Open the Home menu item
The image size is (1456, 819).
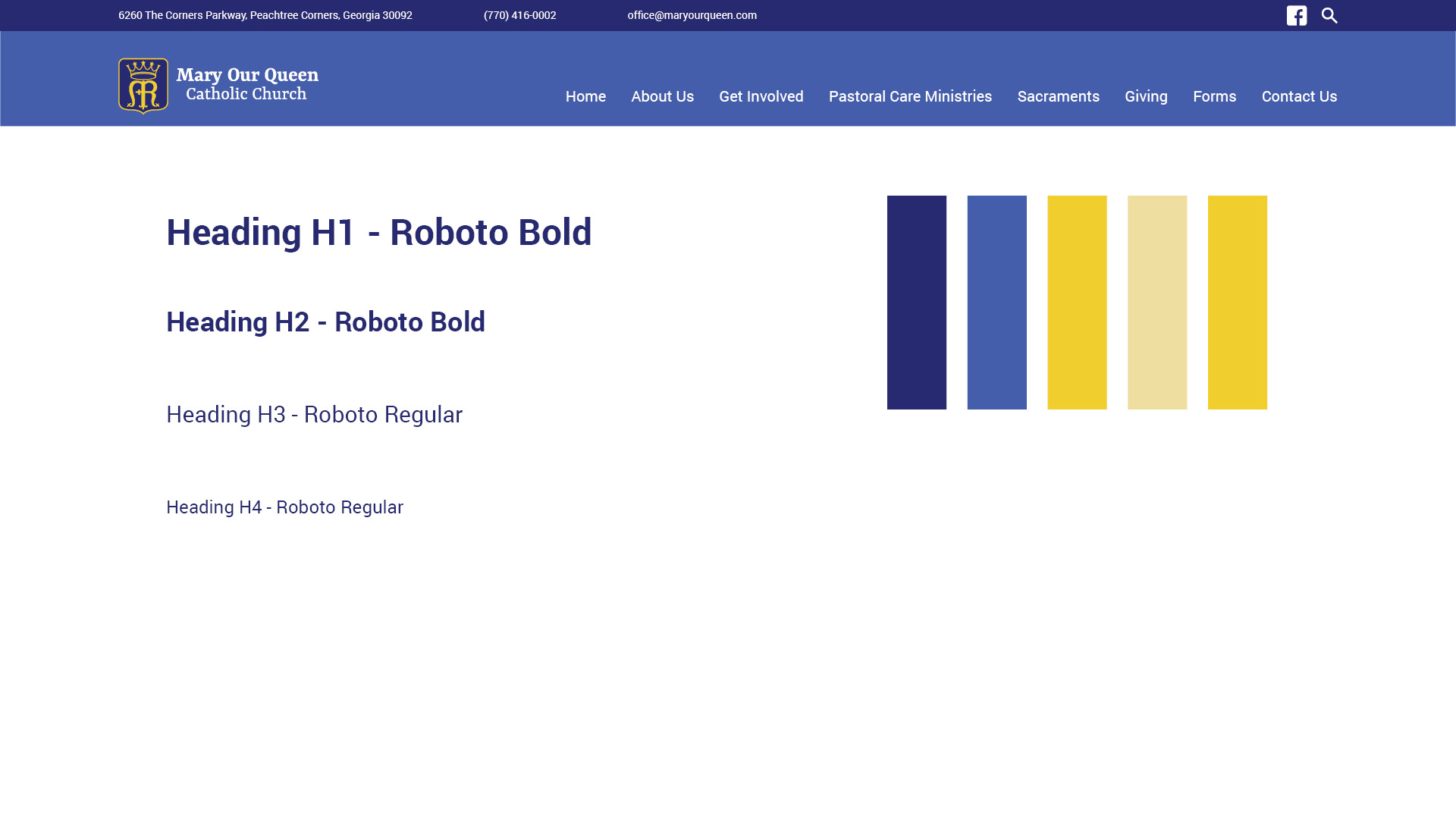[x=585, y=96]
